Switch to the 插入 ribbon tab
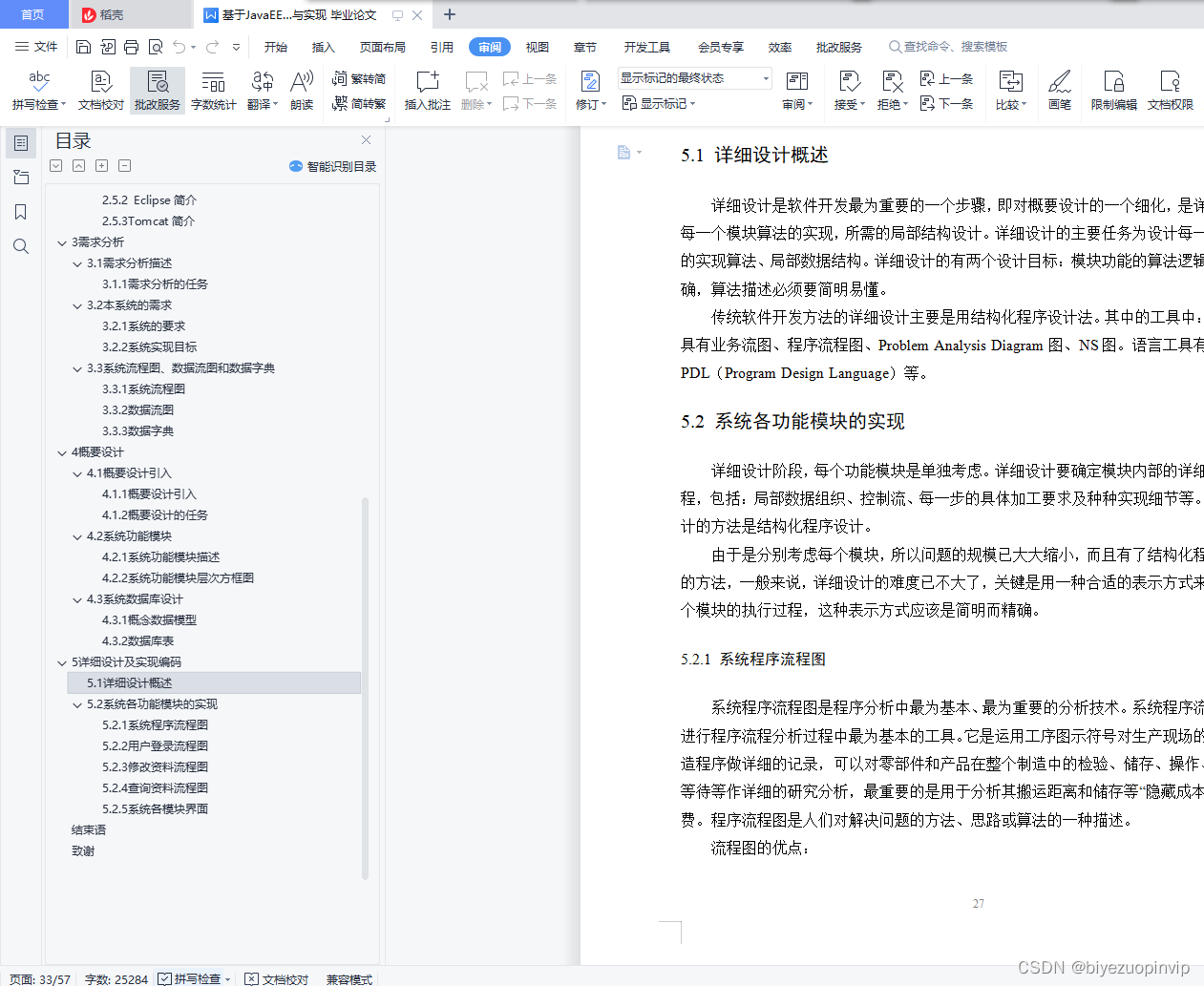Viewport: 1204px width, 986px height. point(324,47)
